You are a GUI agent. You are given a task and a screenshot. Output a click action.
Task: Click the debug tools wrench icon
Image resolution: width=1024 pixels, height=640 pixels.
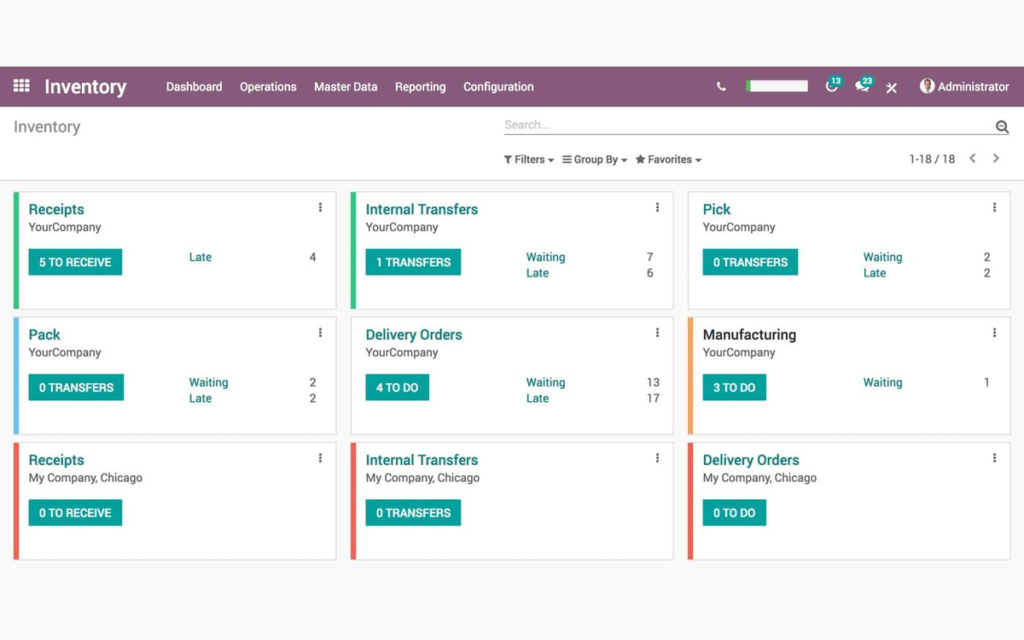tap(891, 87)
